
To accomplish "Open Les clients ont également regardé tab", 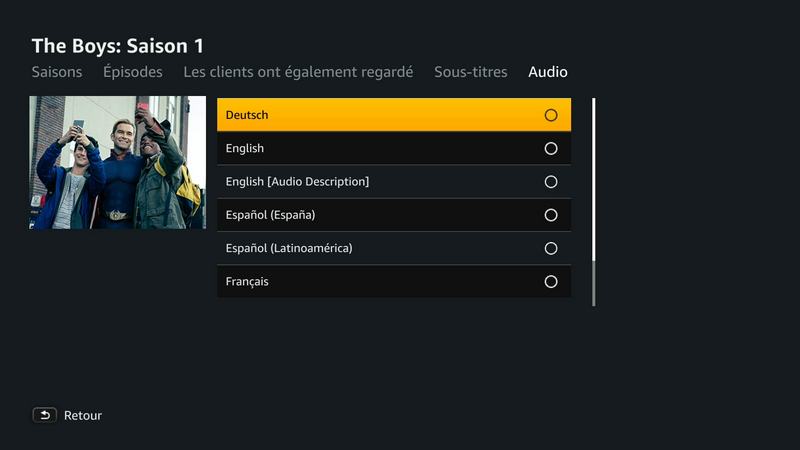I will [298, 72].
